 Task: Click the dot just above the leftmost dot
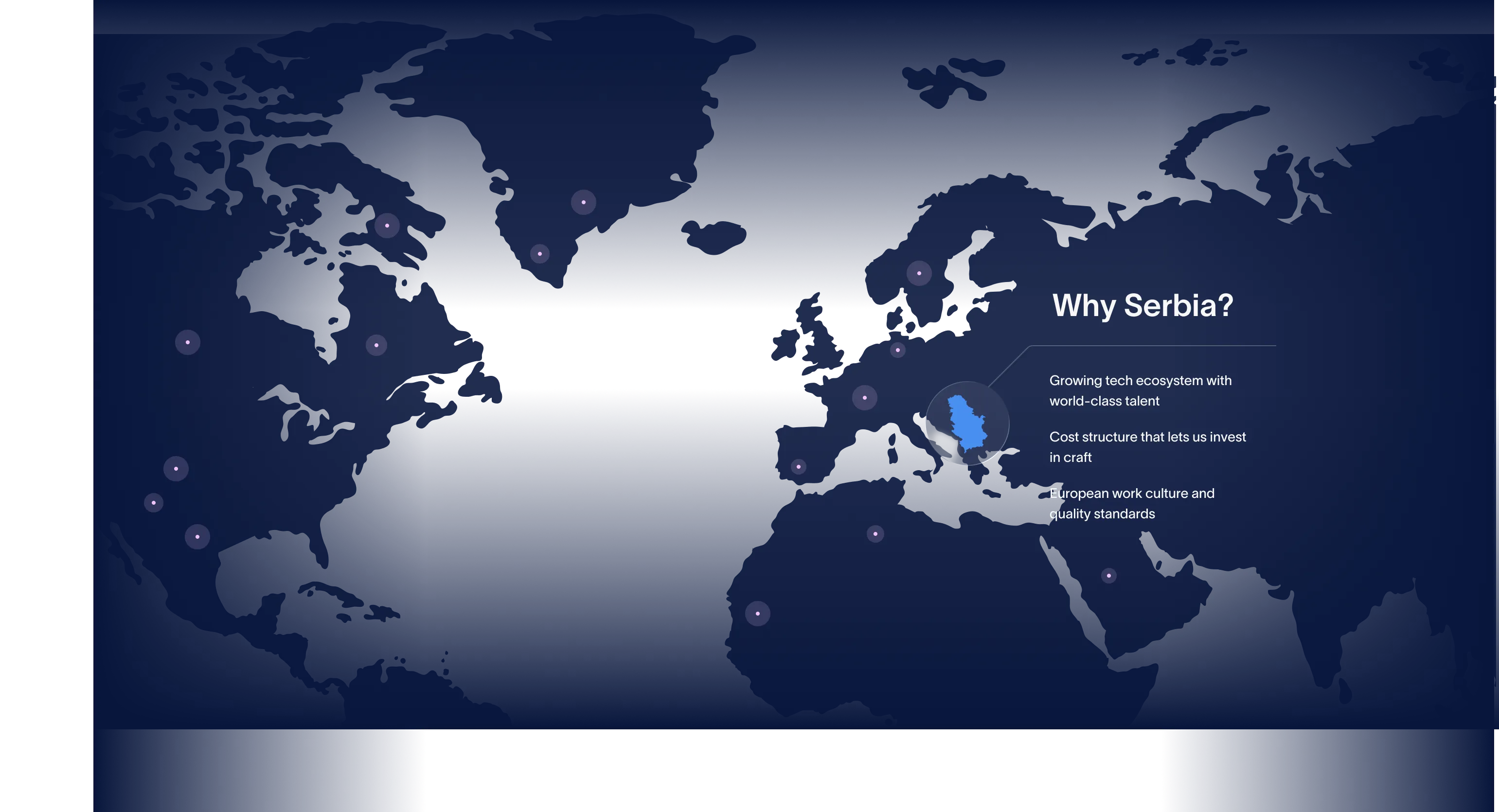tap(176, 469)
